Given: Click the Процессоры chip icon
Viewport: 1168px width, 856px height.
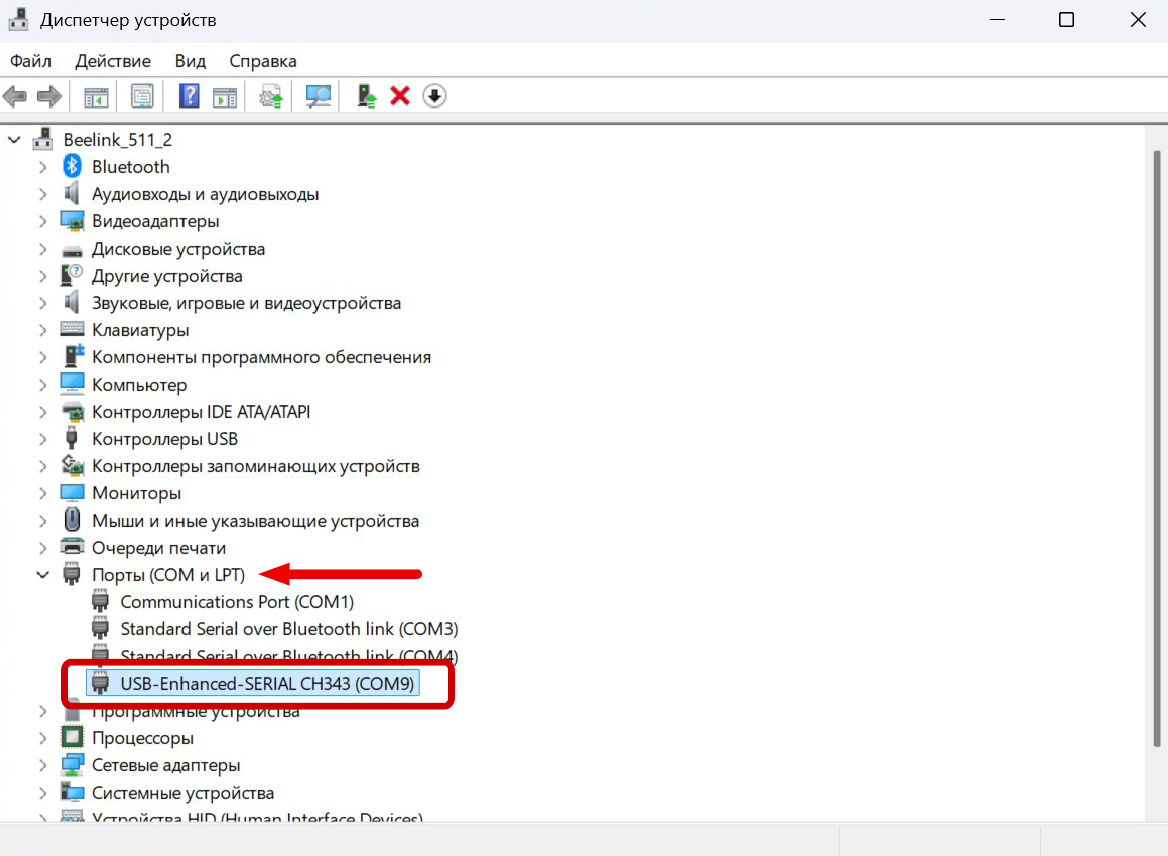Looking at the screenshot, I should click(x=72, y=738).
